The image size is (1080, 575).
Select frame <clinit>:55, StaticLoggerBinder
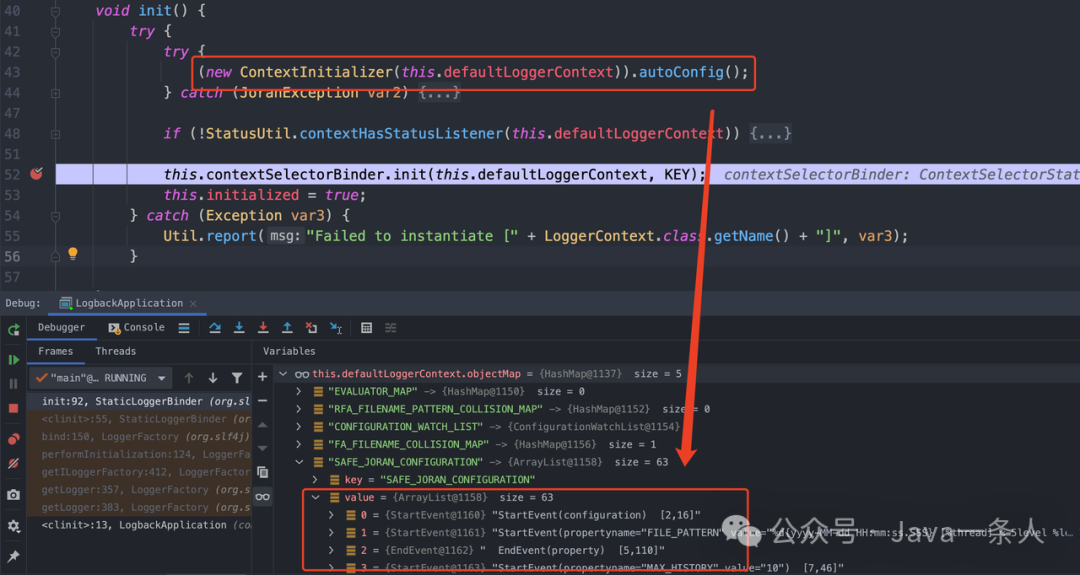click(139, 419)
